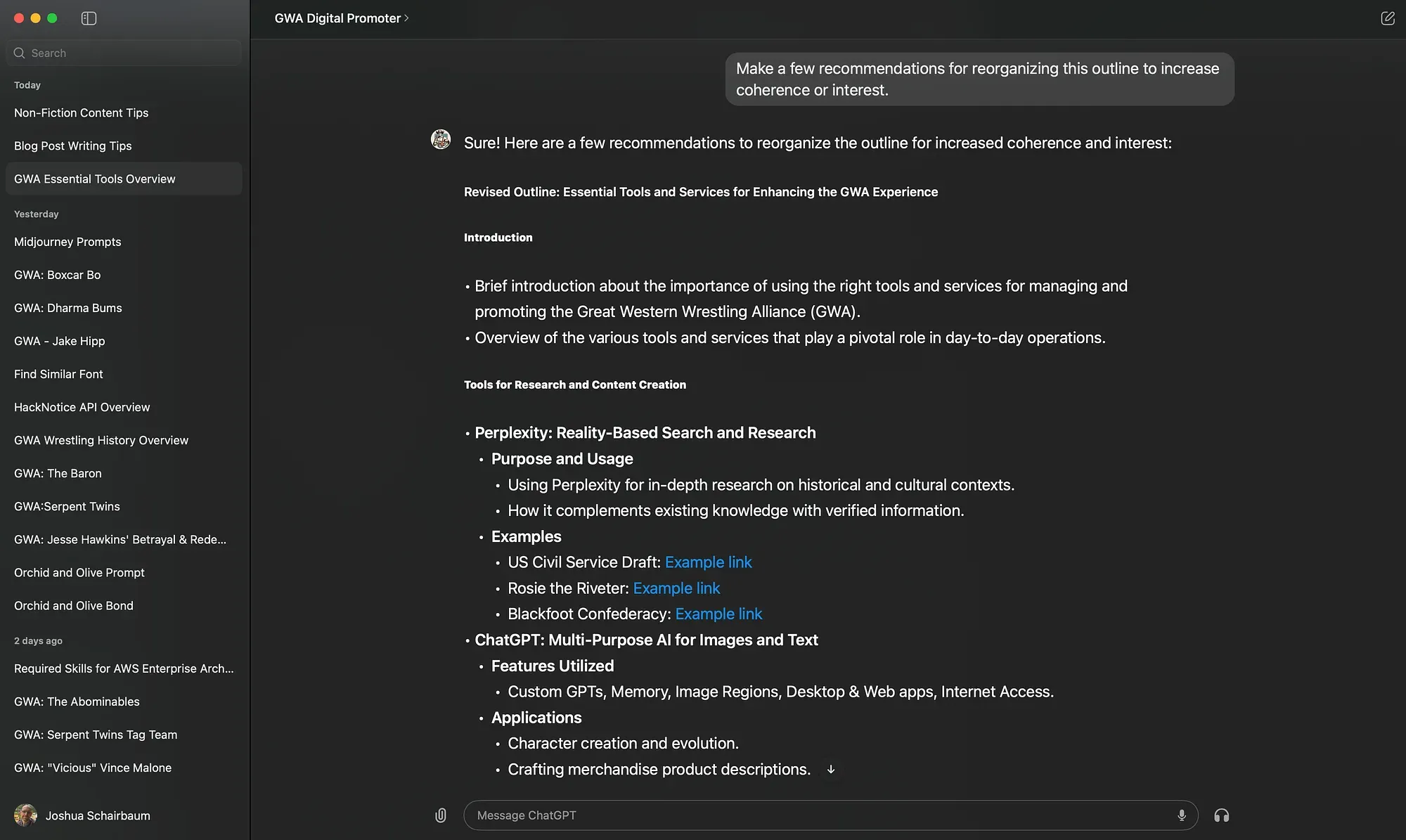The height and width of the screenshot is (840, 1406).
Task: Open GWA: Serpent Twins Tag Team chat
Action: point(124,735)
